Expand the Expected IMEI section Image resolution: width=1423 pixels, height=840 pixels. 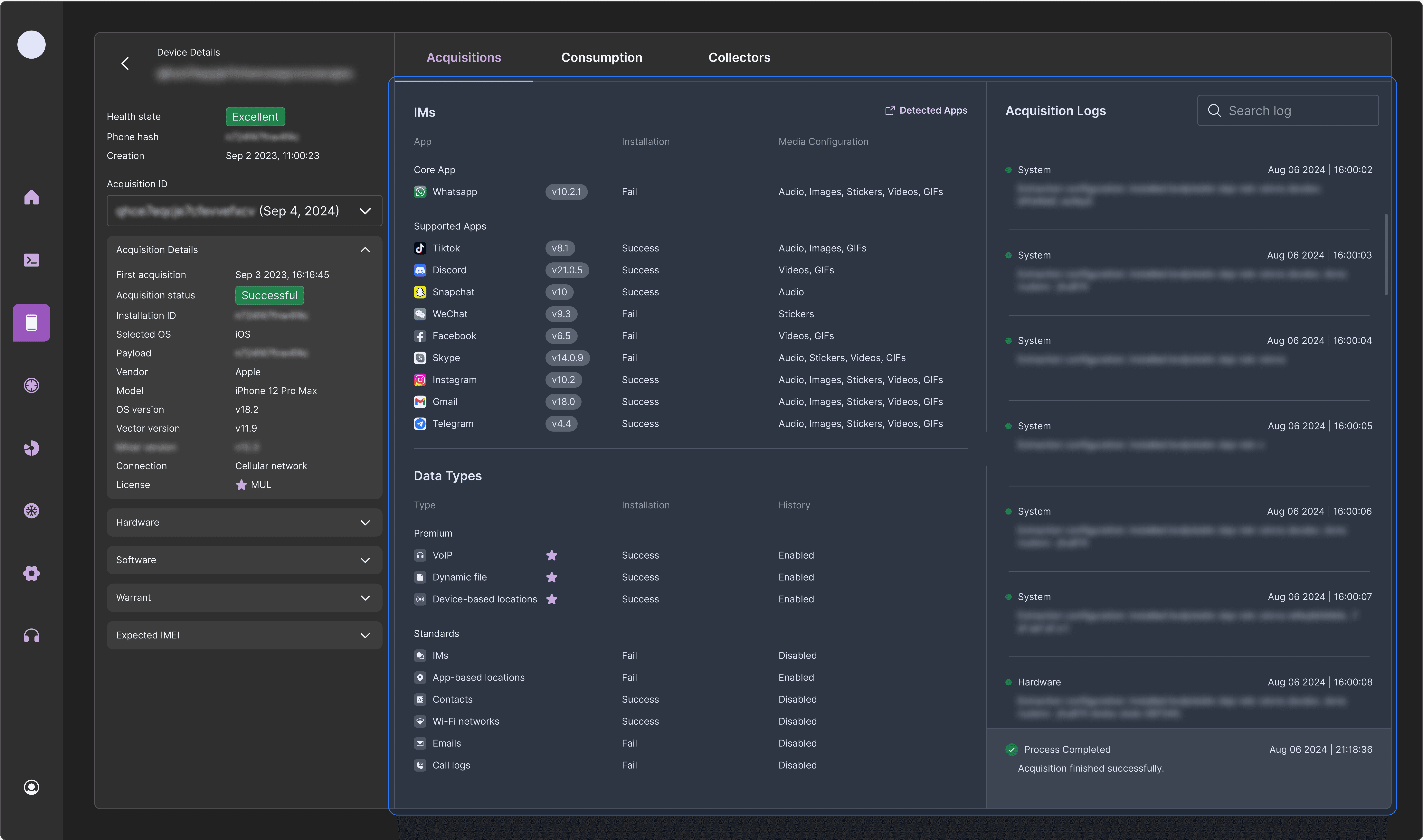tap(244, 635)
